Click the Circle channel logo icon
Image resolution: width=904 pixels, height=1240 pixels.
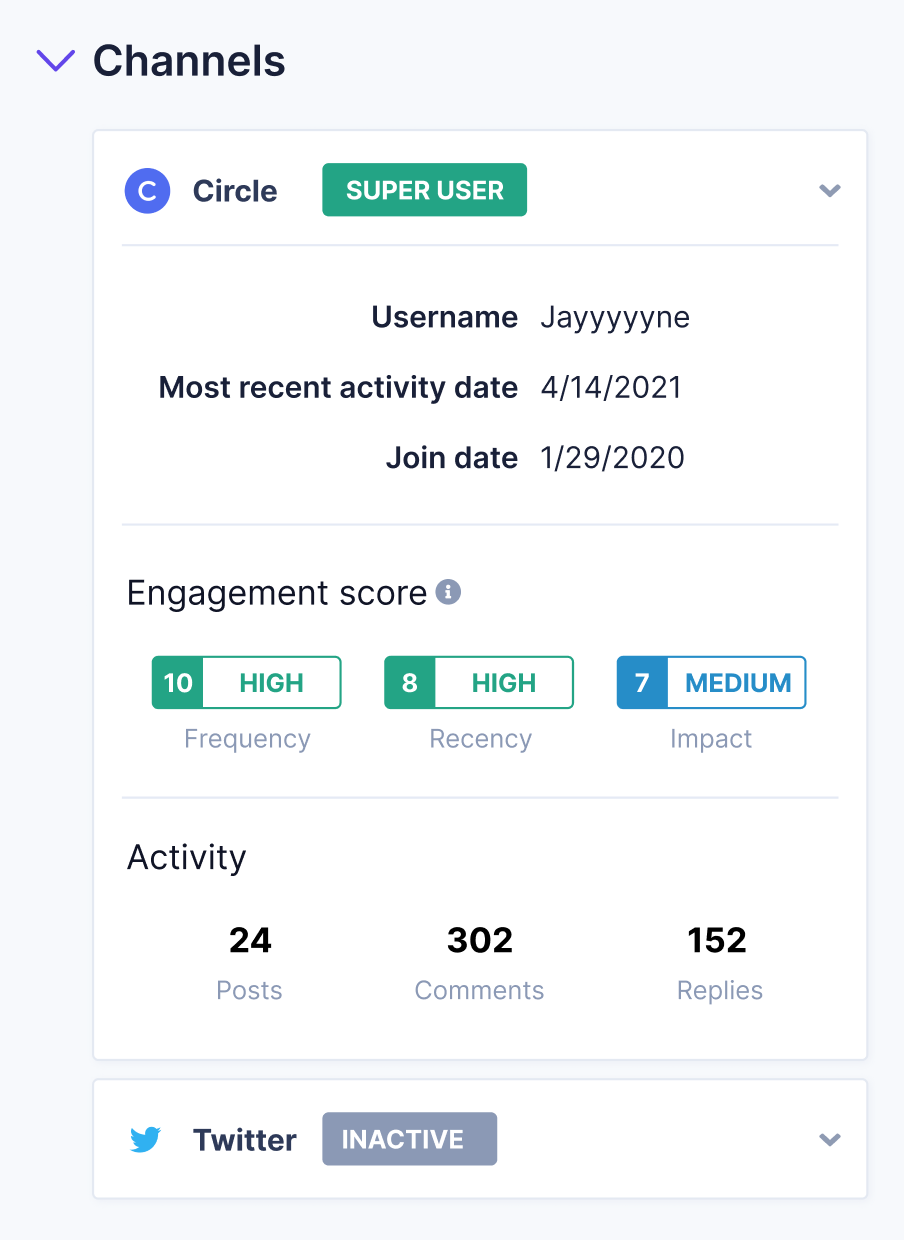[147, 191]
